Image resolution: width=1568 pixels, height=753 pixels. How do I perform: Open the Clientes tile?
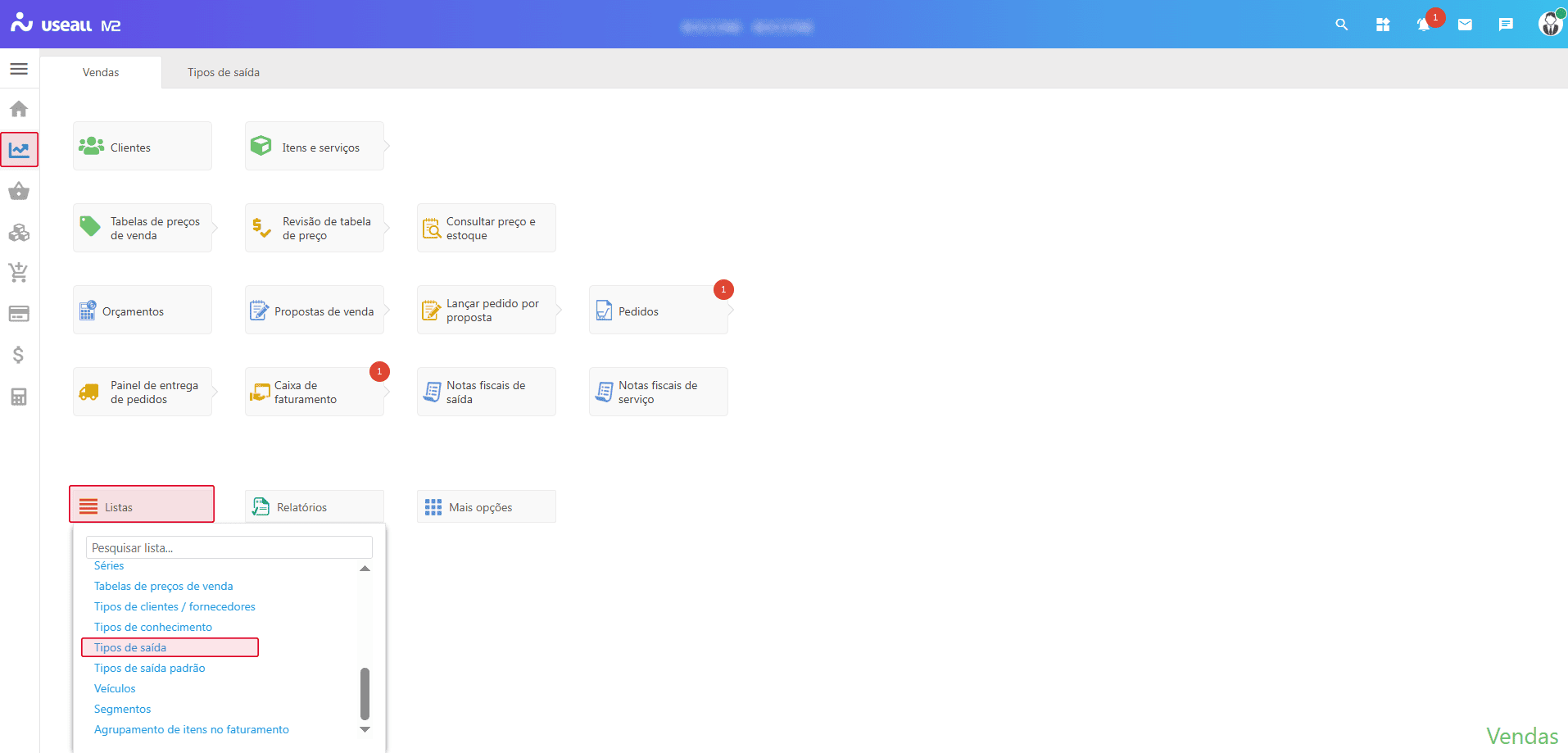[x=143, y=147]
